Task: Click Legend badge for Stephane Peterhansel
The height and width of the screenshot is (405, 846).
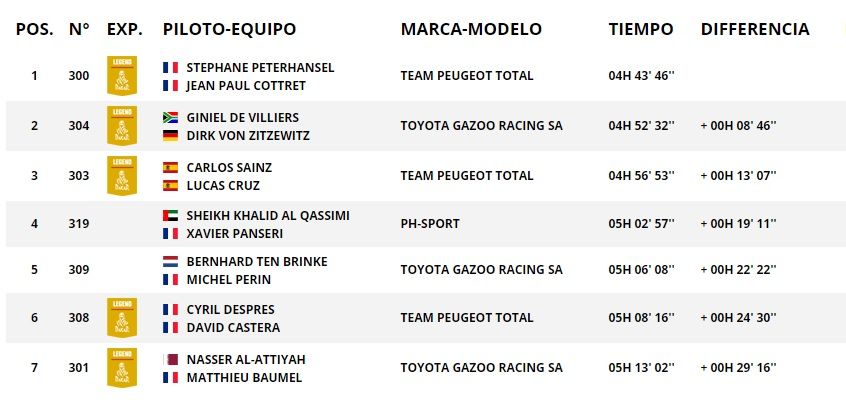Action: (121, 76)
